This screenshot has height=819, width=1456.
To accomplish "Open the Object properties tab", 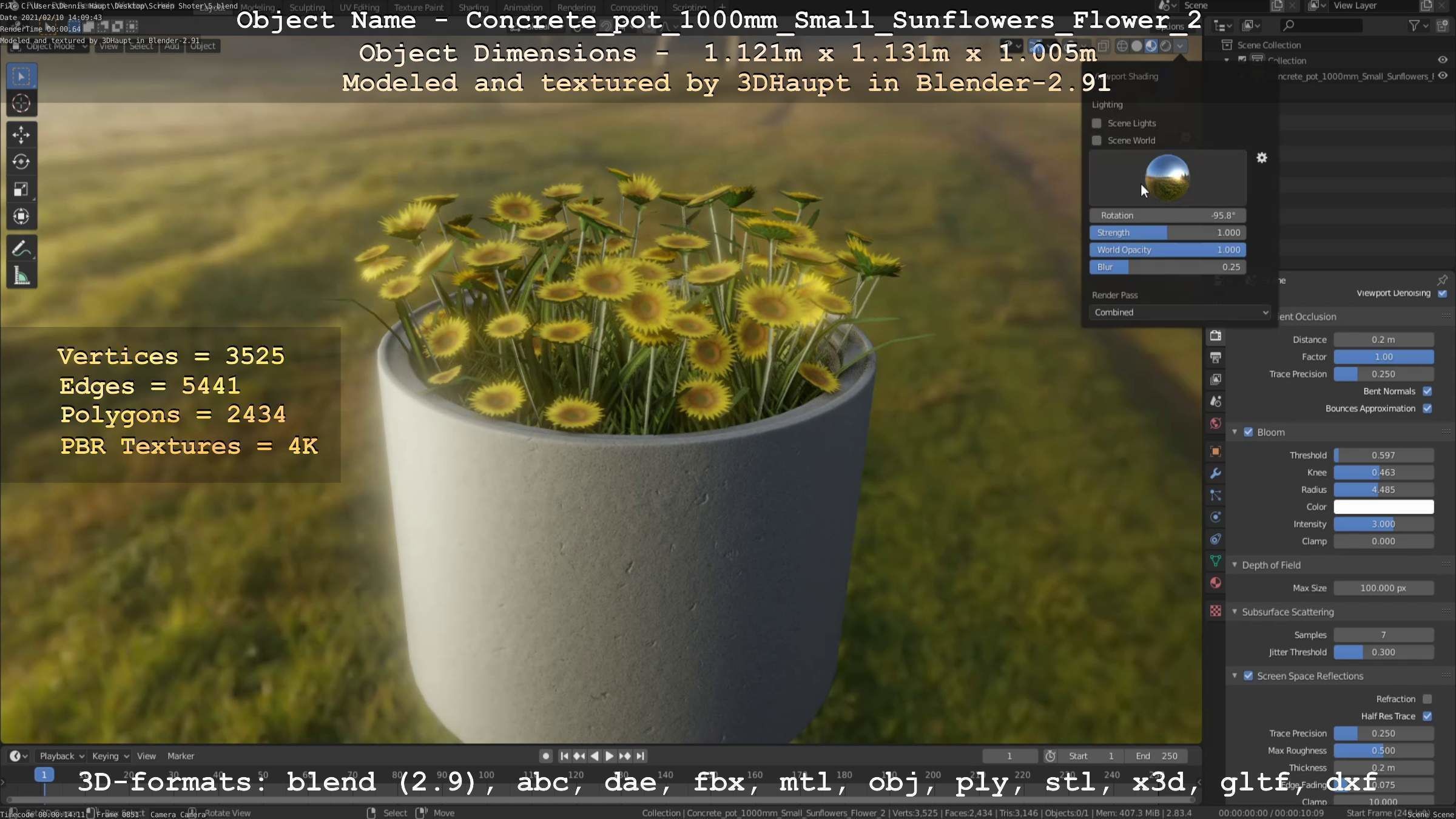I will [x=1216, y=451].
